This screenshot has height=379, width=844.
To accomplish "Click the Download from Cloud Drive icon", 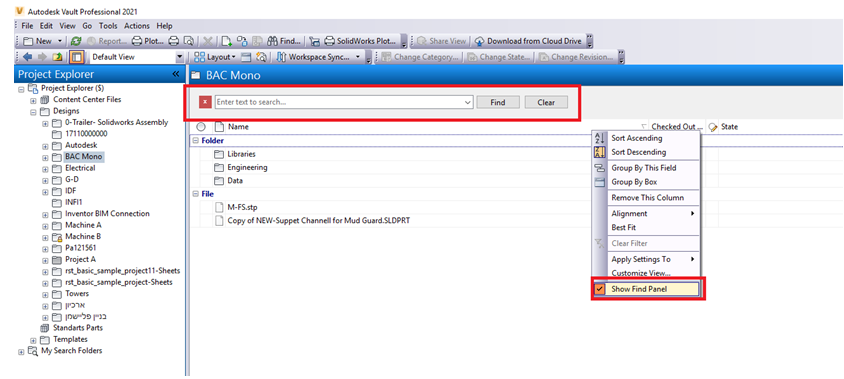I will pyautogui.click(x=480, y=41).
